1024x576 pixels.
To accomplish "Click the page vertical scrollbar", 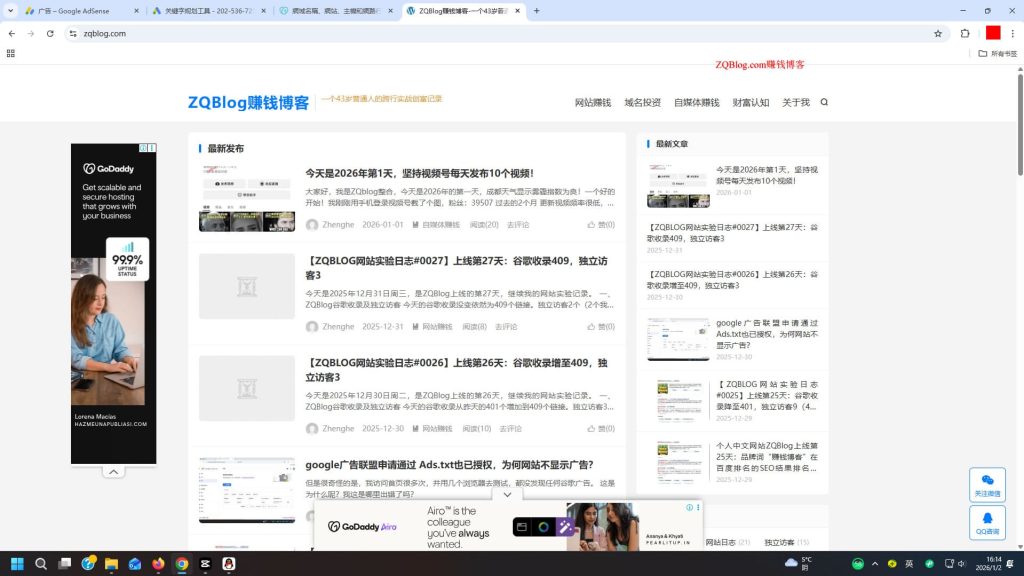I will point(1020,124).
